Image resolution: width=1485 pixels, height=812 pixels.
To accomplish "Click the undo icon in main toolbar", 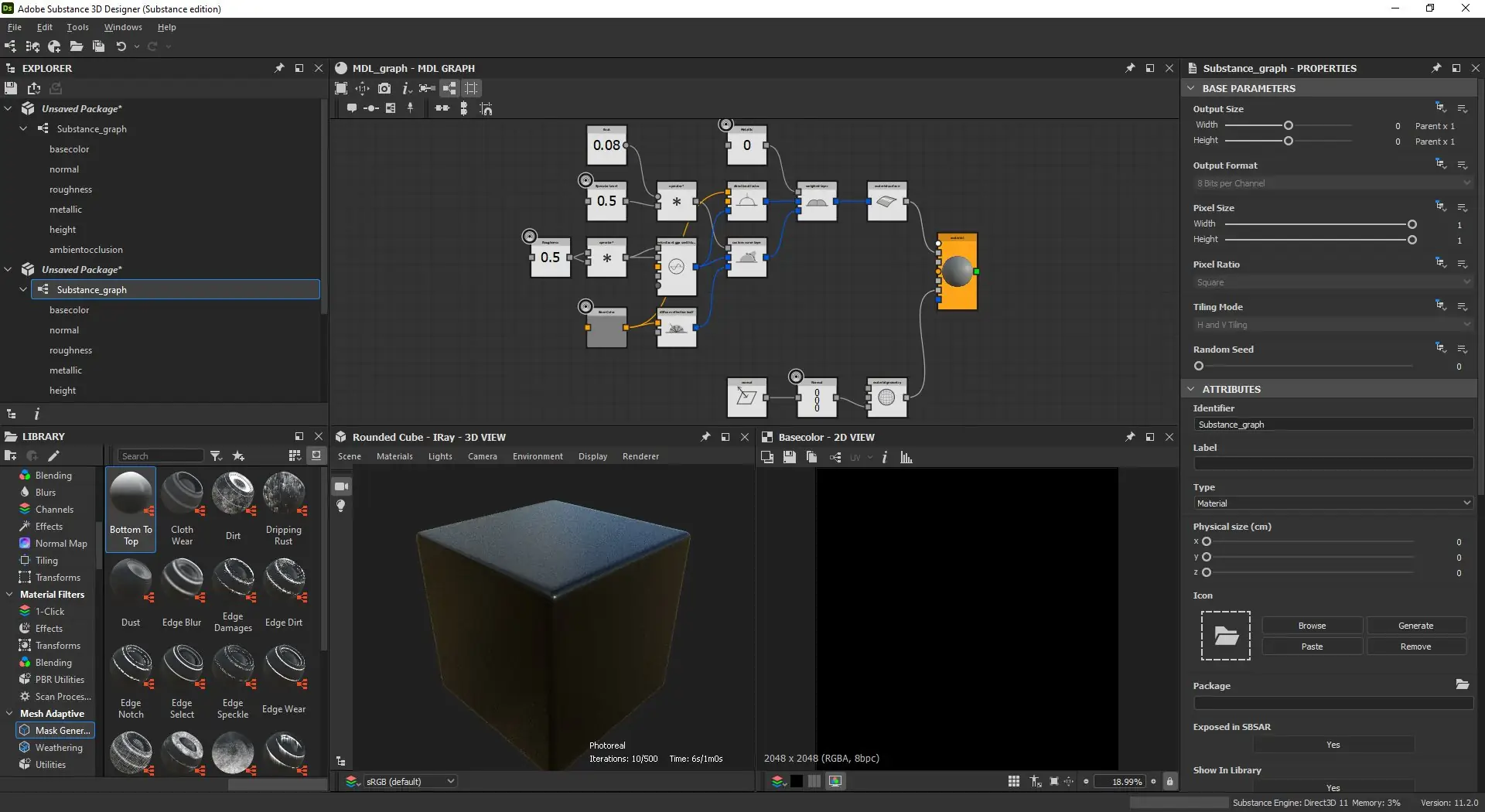I will click(121, 46).
